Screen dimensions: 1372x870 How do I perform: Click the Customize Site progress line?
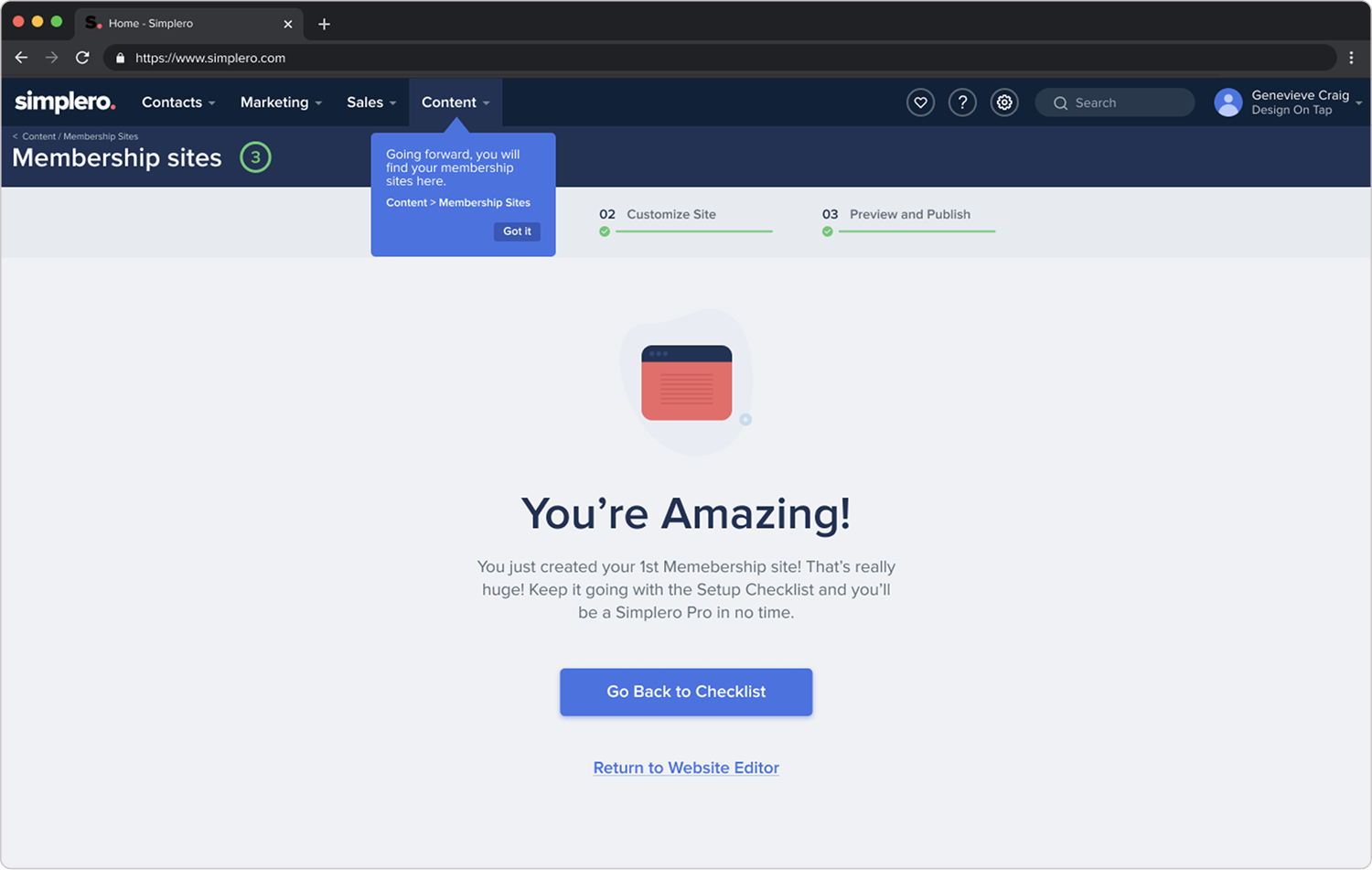[x=694, y=231]
